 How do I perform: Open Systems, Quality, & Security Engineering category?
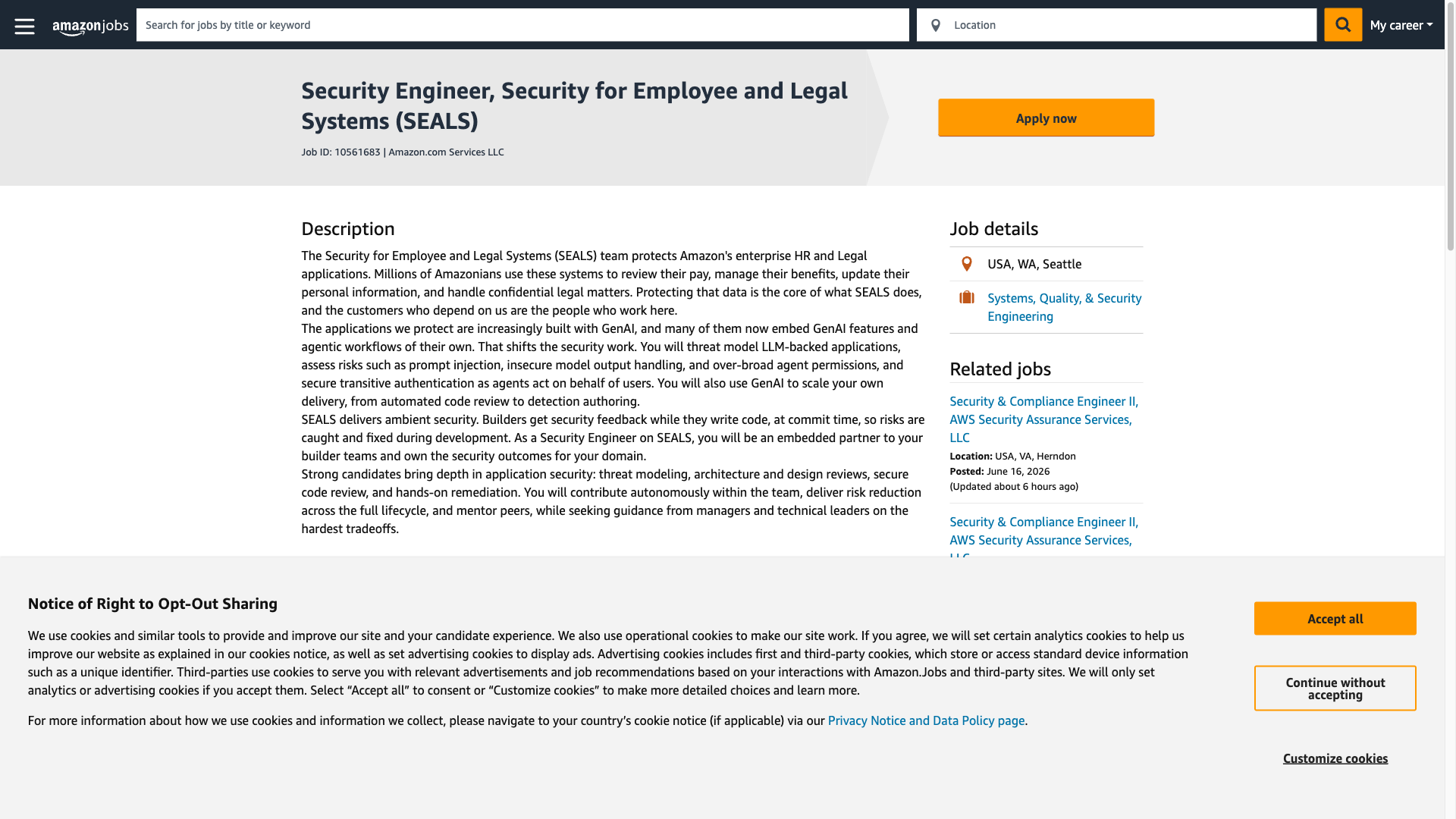click(1064, 307)
